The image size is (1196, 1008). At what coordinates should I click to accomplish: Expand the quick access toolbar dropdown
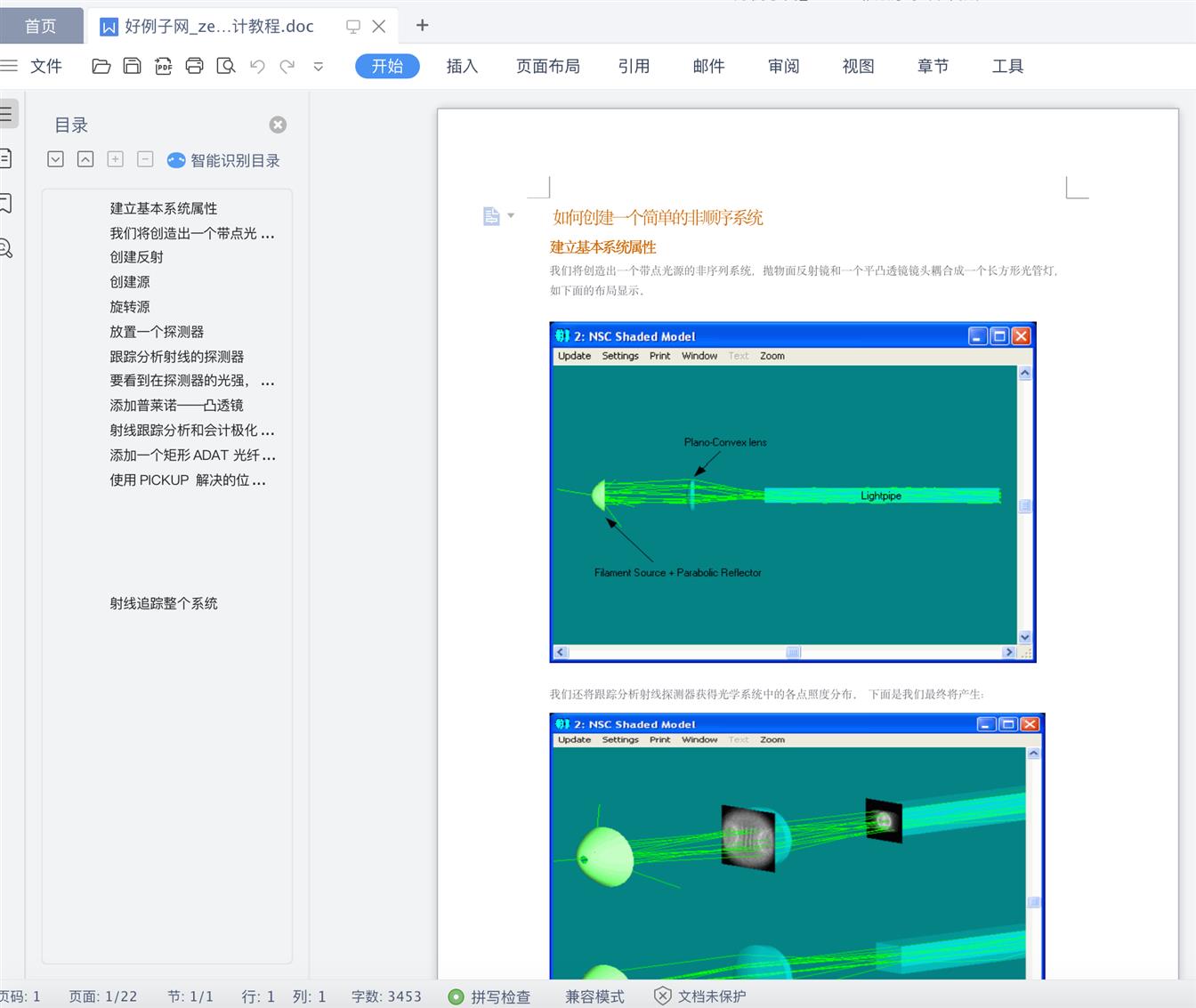click(319, 66)
